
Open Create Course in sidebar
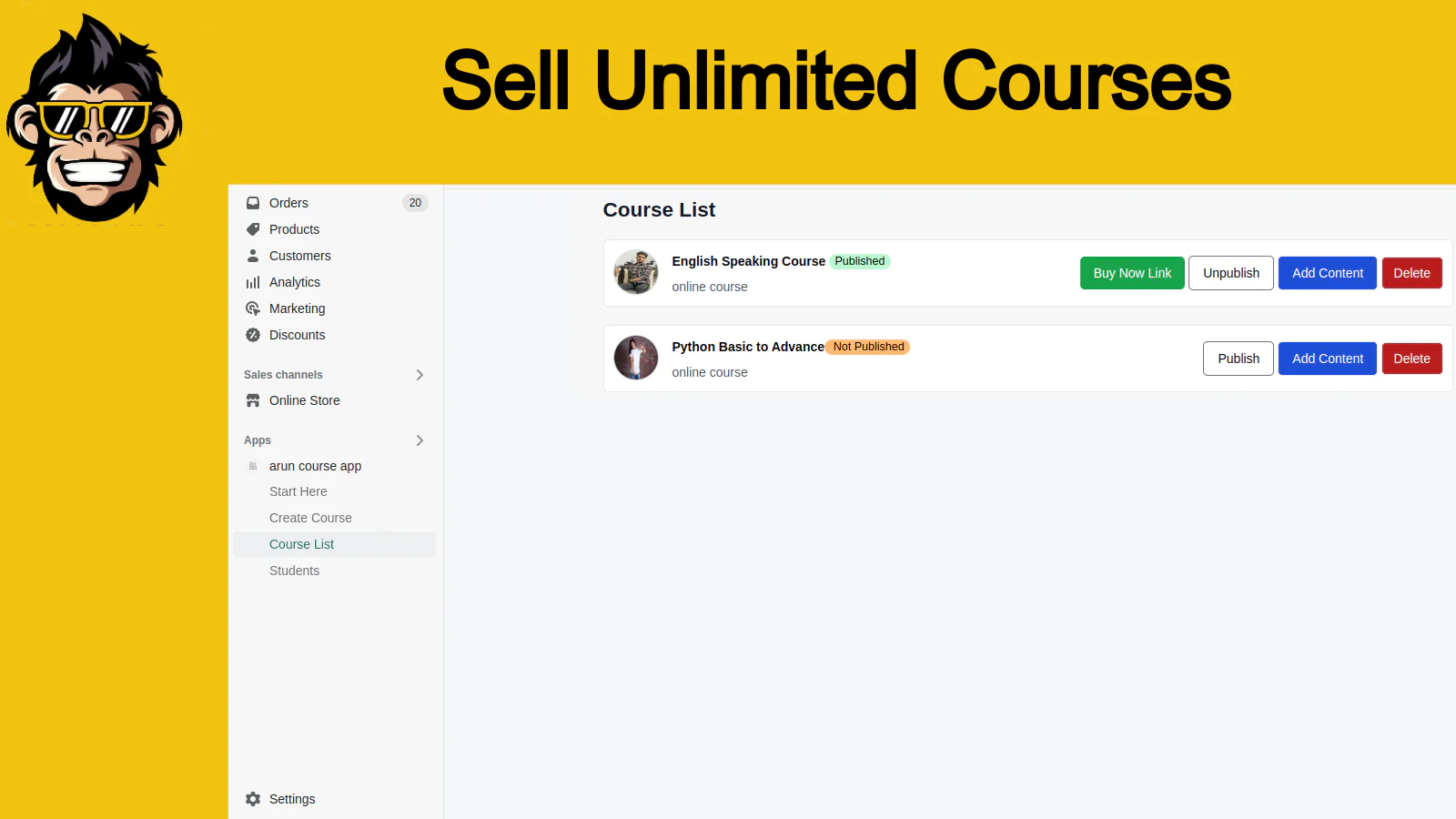point(310,518)
